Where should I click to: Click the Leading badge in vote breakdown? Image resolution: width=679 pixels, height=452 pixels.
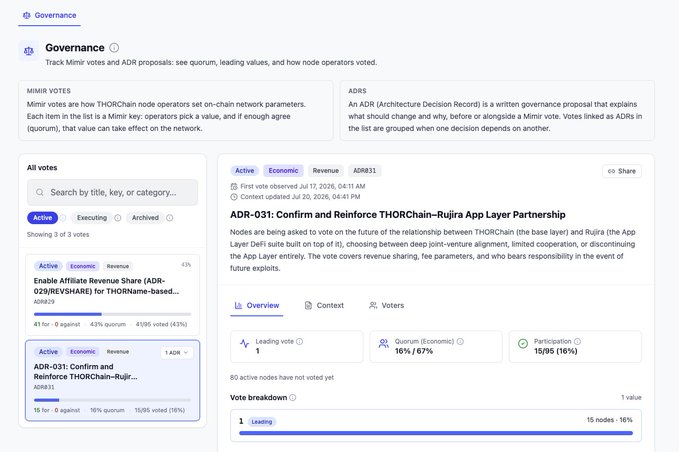[x=262, y=422]
